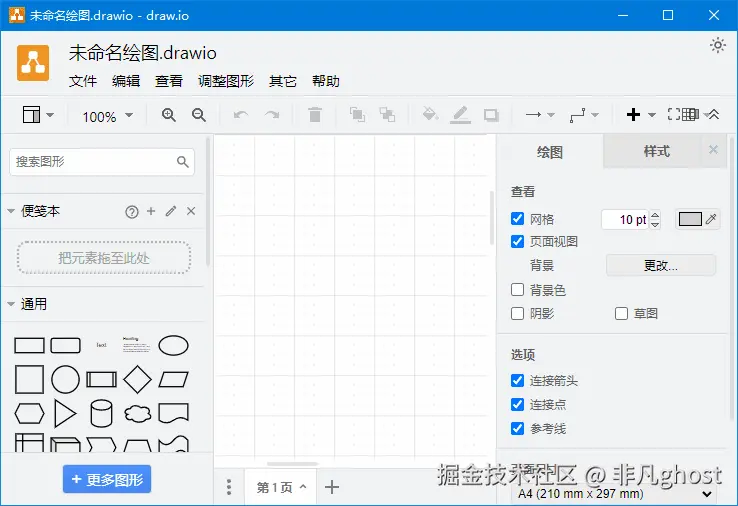Open the 文件 menu
This screenshot has height=506, width=738.
point(83,81)
